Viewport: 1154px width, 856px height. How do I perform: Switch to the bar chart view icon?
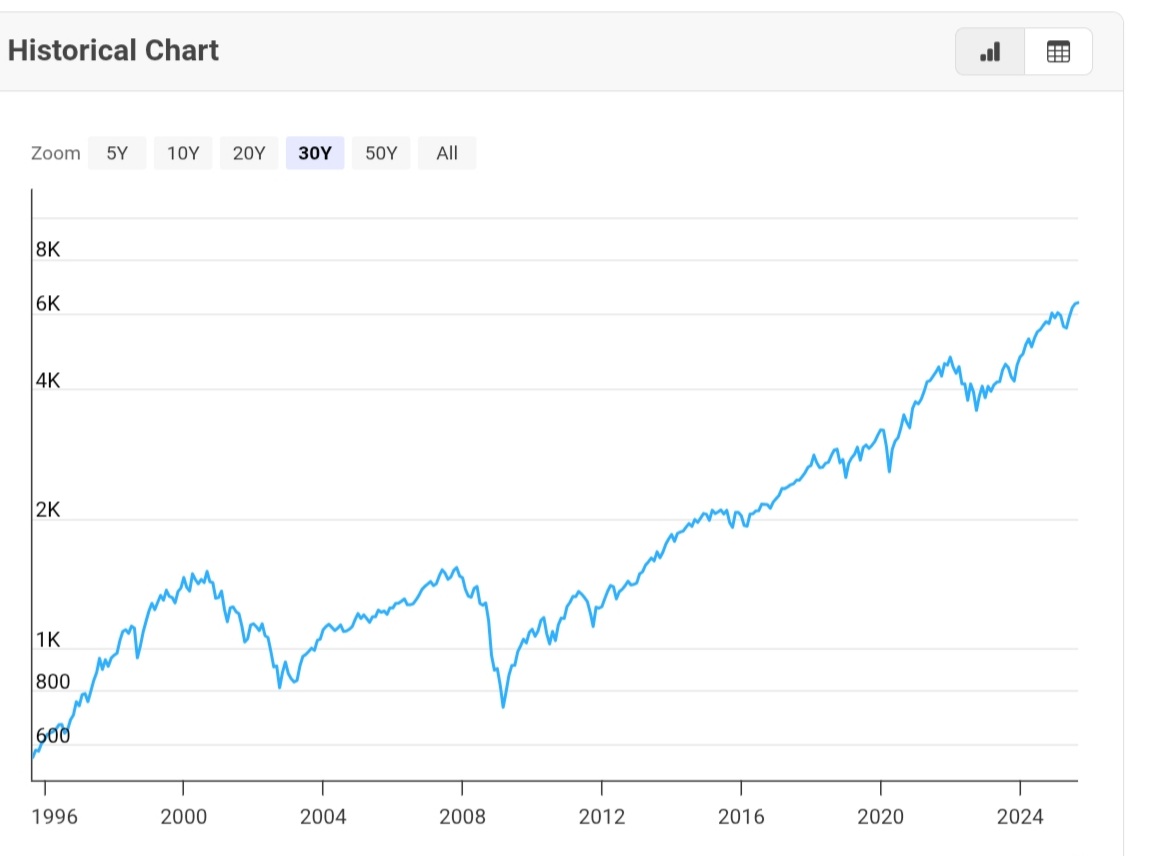coord(990,52)
